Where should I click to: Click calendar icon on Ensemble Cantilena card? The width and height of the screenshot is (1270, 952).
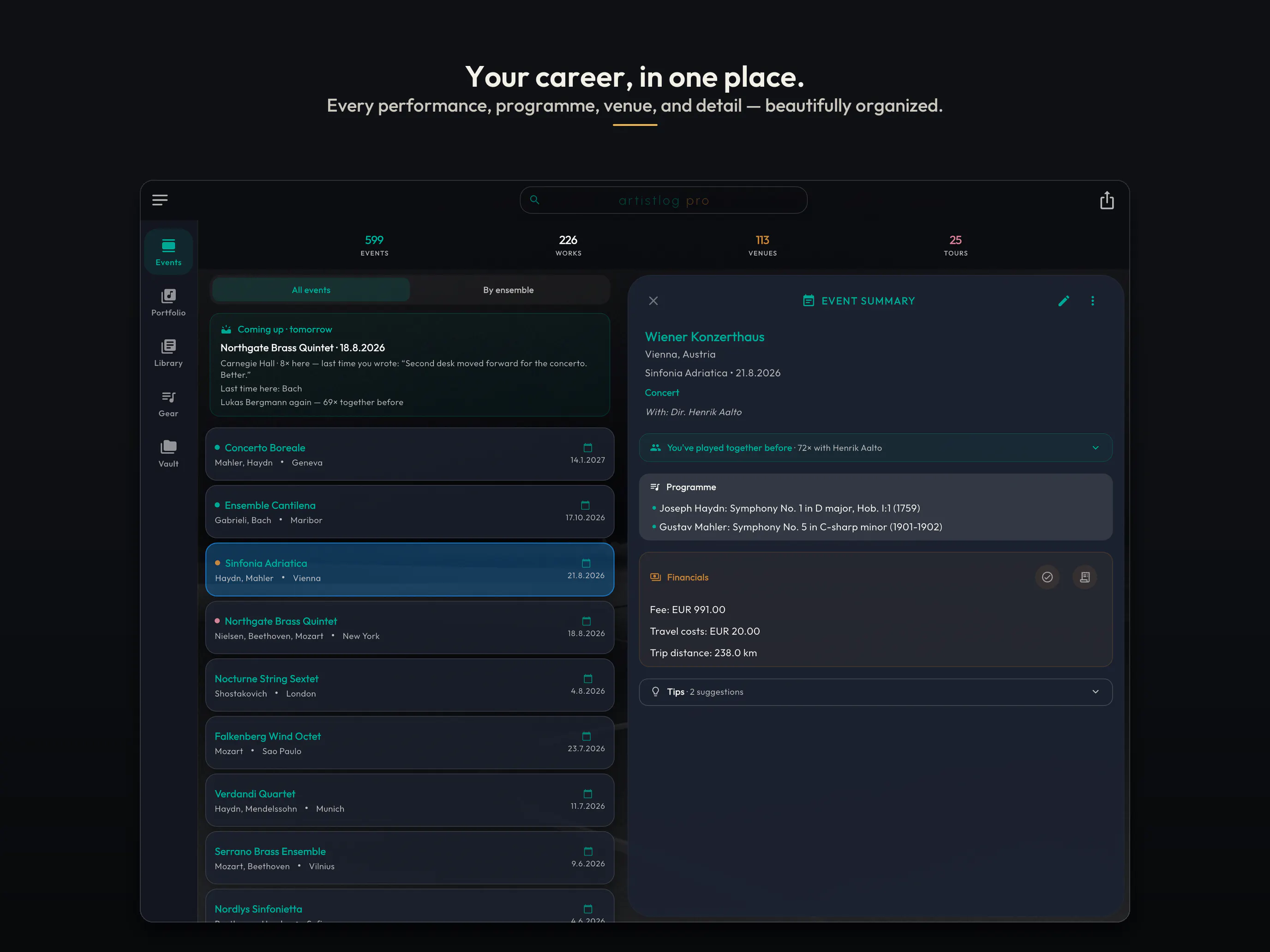pos(585,505)
